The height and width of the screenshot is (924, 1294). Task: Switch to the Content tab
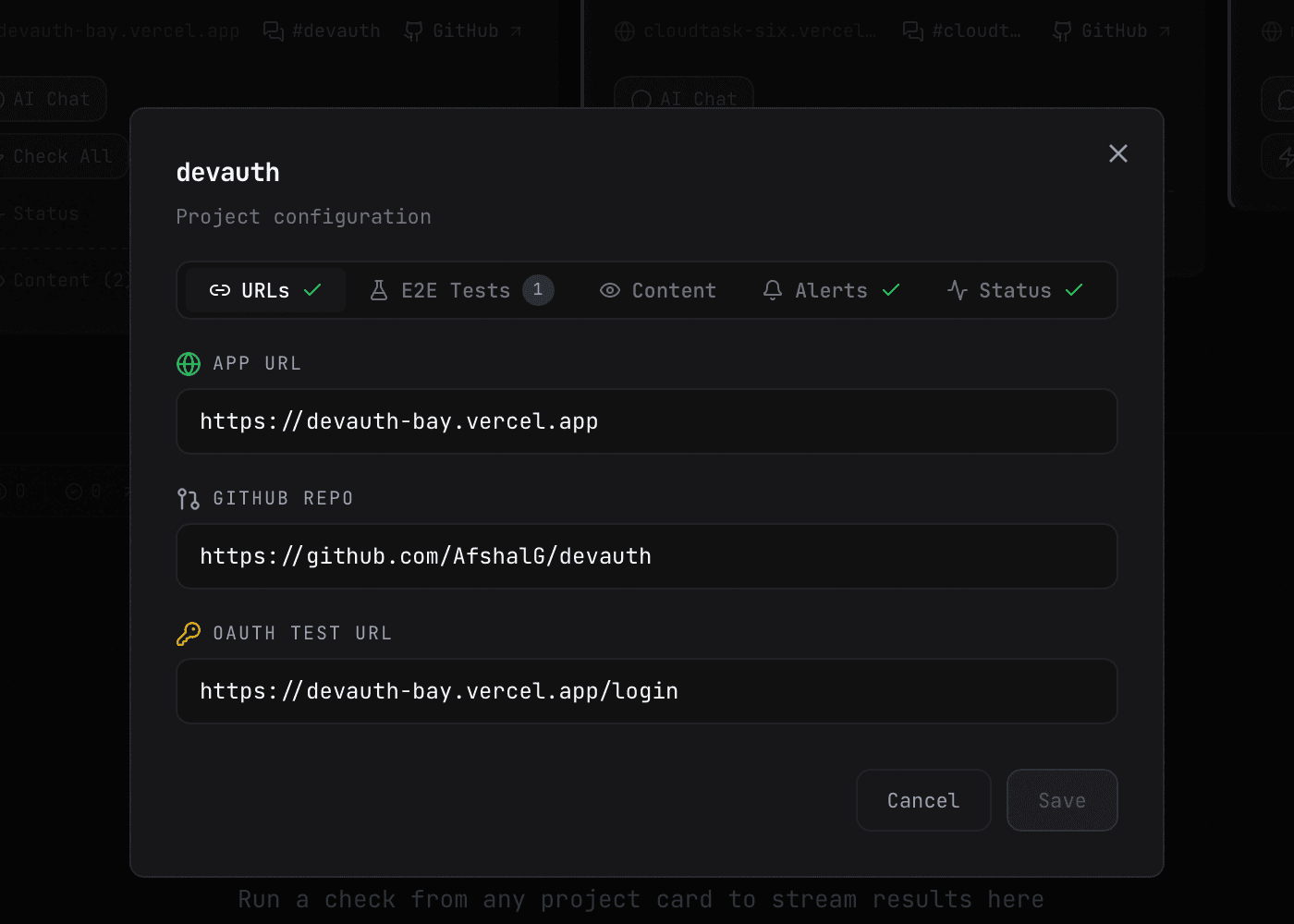pyautogui.click(x=658, y=290)
